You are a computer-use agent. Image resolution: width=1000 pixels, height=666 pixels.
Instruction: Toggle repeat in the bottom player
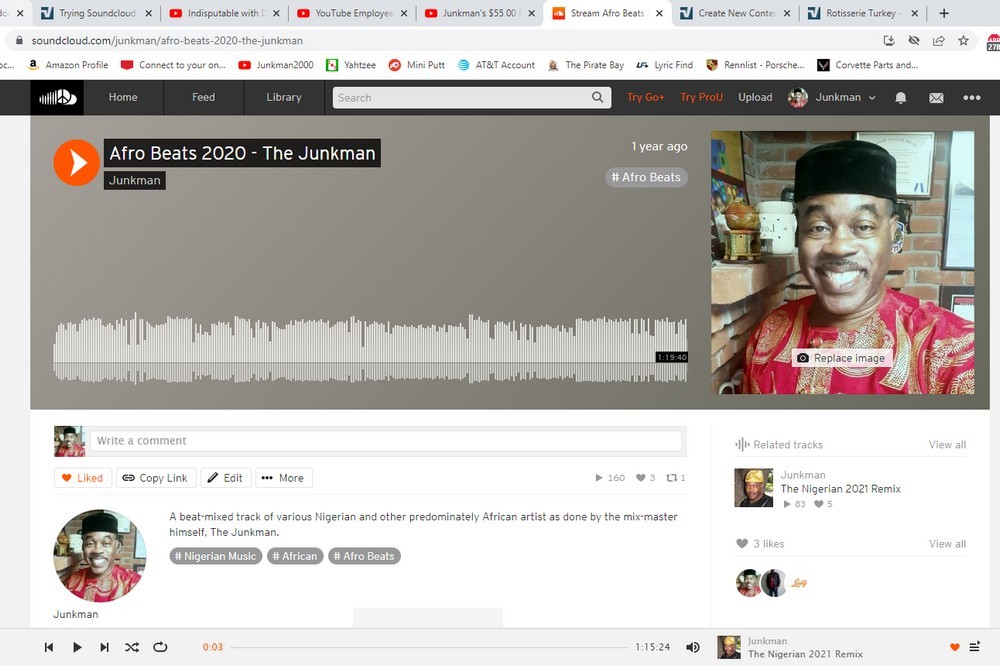click(160, 647)
